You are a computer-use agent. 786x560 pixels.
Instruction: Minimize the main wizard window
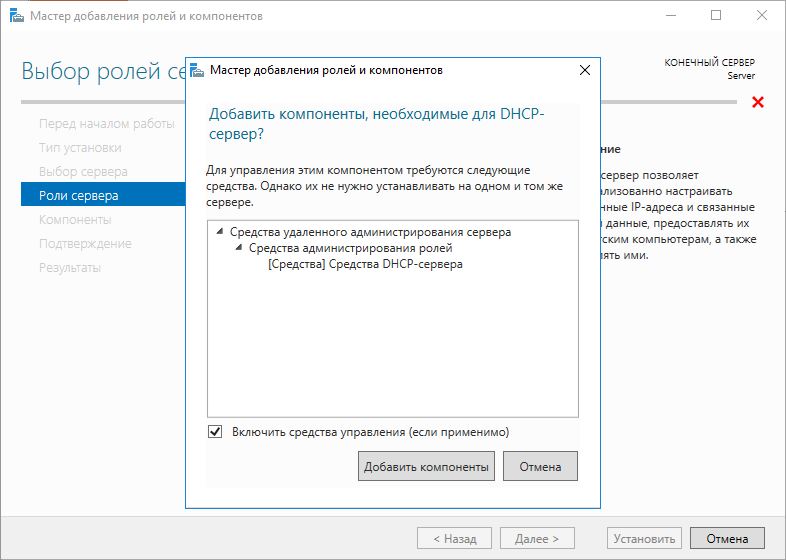click(x=670, y=16)
